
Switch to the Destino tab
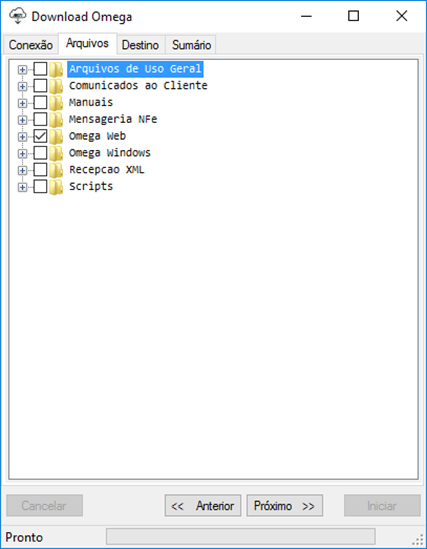(x=140, y=45)
